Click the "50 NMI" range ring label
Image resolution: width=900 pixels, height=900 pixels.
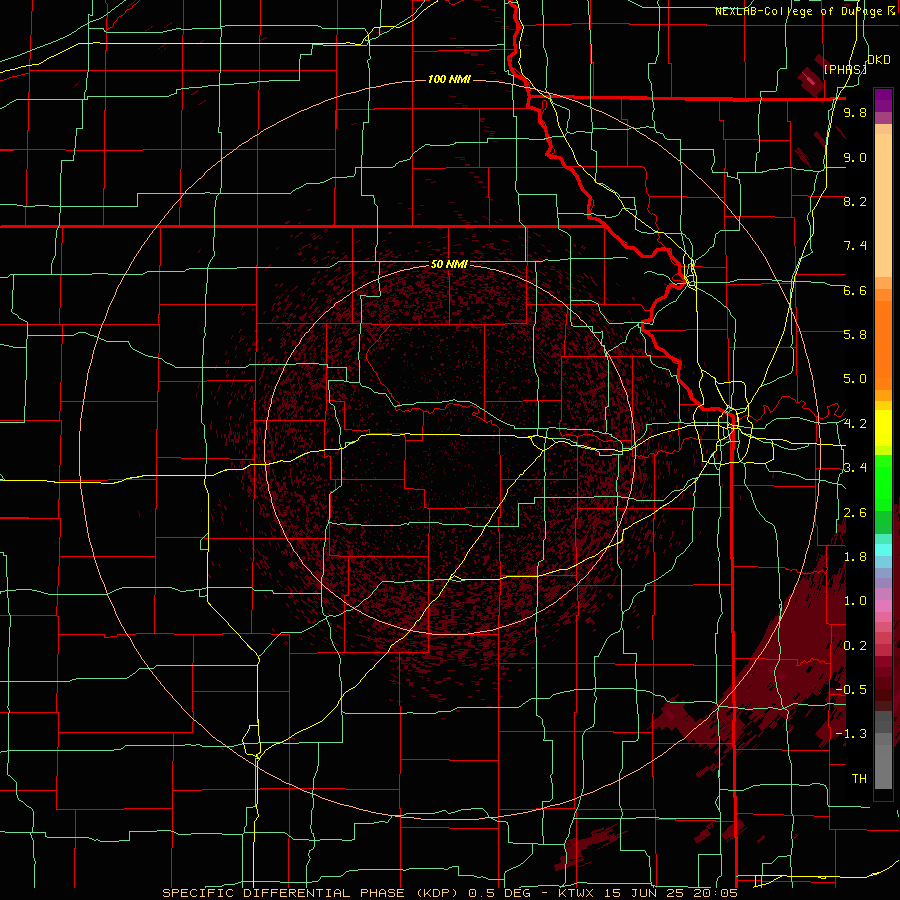(x=449, y=265)
